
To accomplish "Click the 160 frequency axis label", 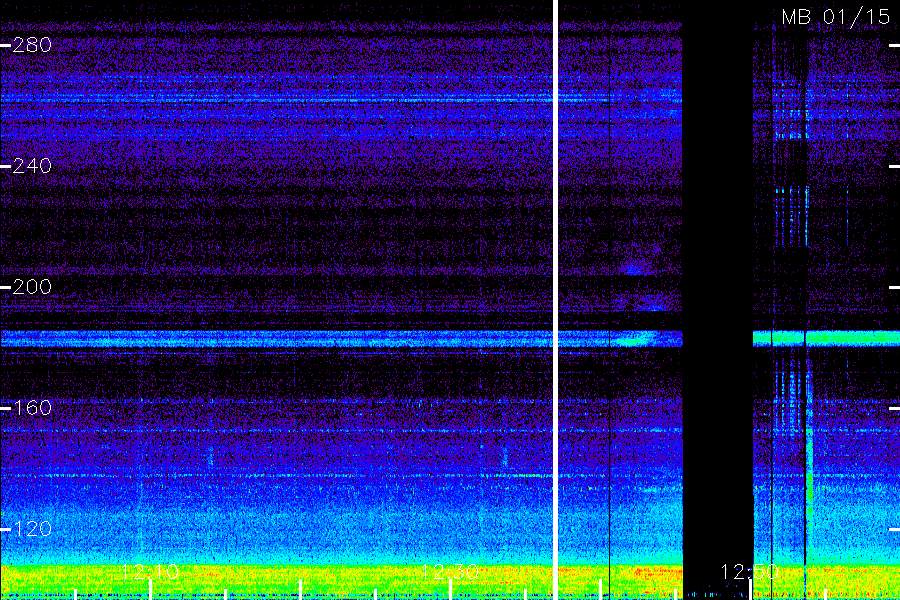I will tap(32, 408).
